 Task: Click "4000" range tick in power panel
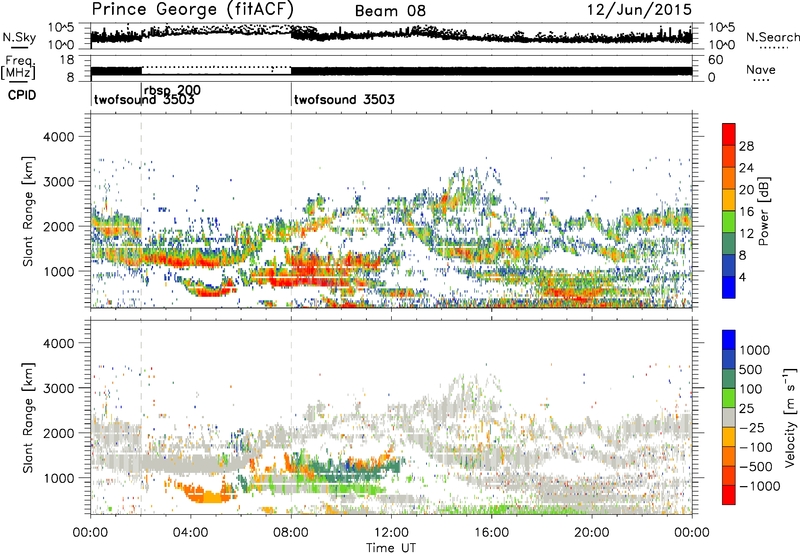[x=59, y=137]
